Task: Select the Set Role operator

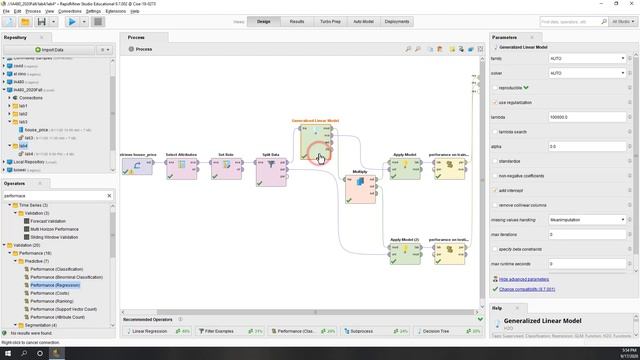Action: pyautogui.click(x=227, y=169)
